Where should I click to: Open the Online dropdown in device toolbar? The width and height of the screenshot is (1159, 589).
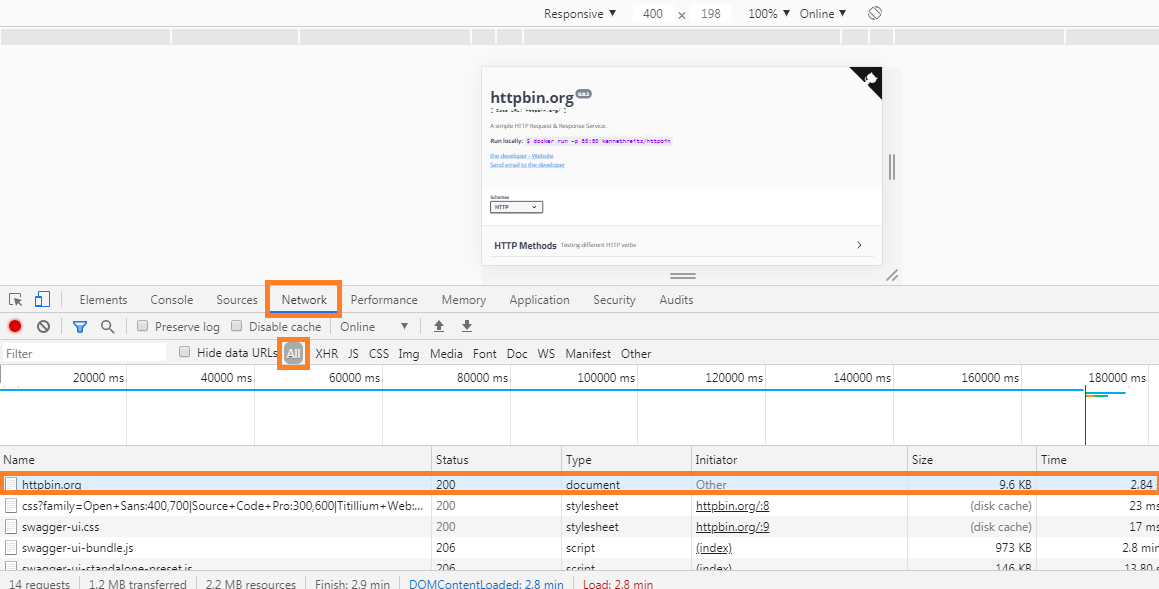[x=823, y=13]
